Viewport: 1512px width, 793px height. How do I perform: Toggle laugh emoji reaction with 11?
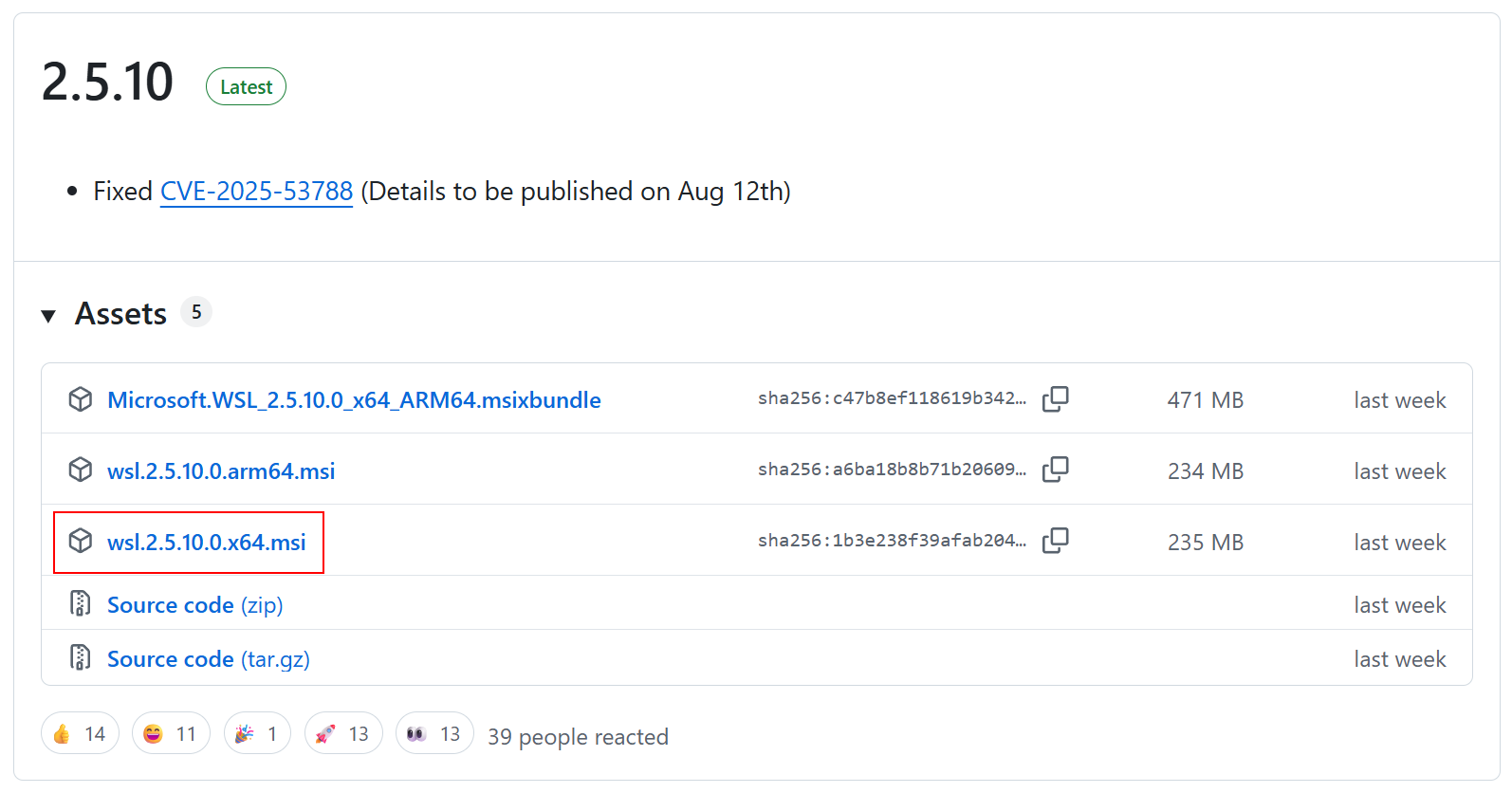(171, 733)
